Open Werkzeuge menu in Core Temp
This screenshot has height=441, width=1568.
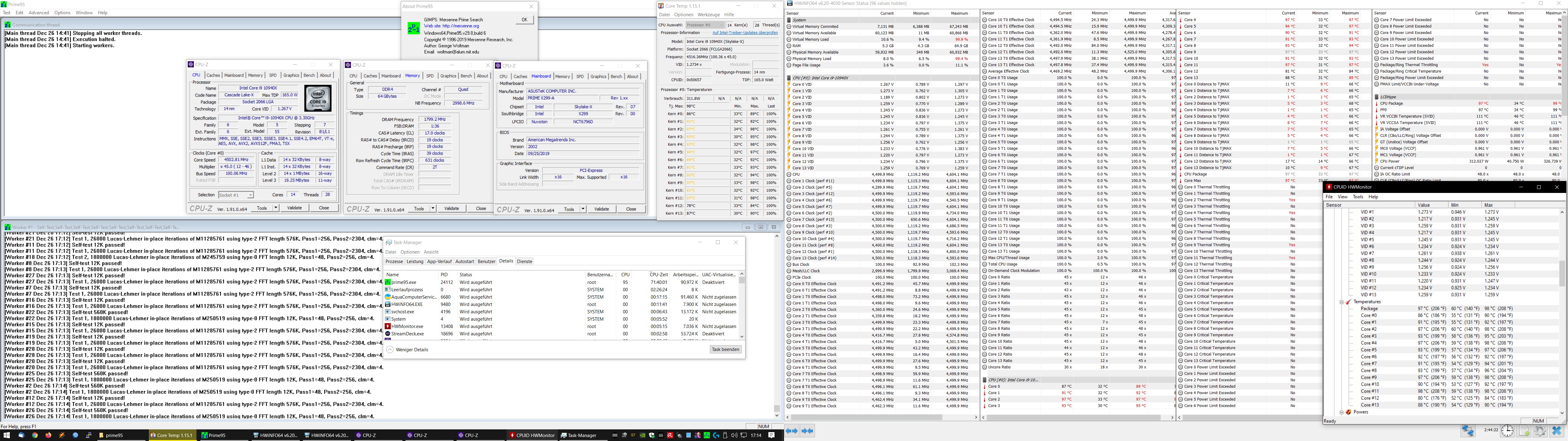pos(708,15)
